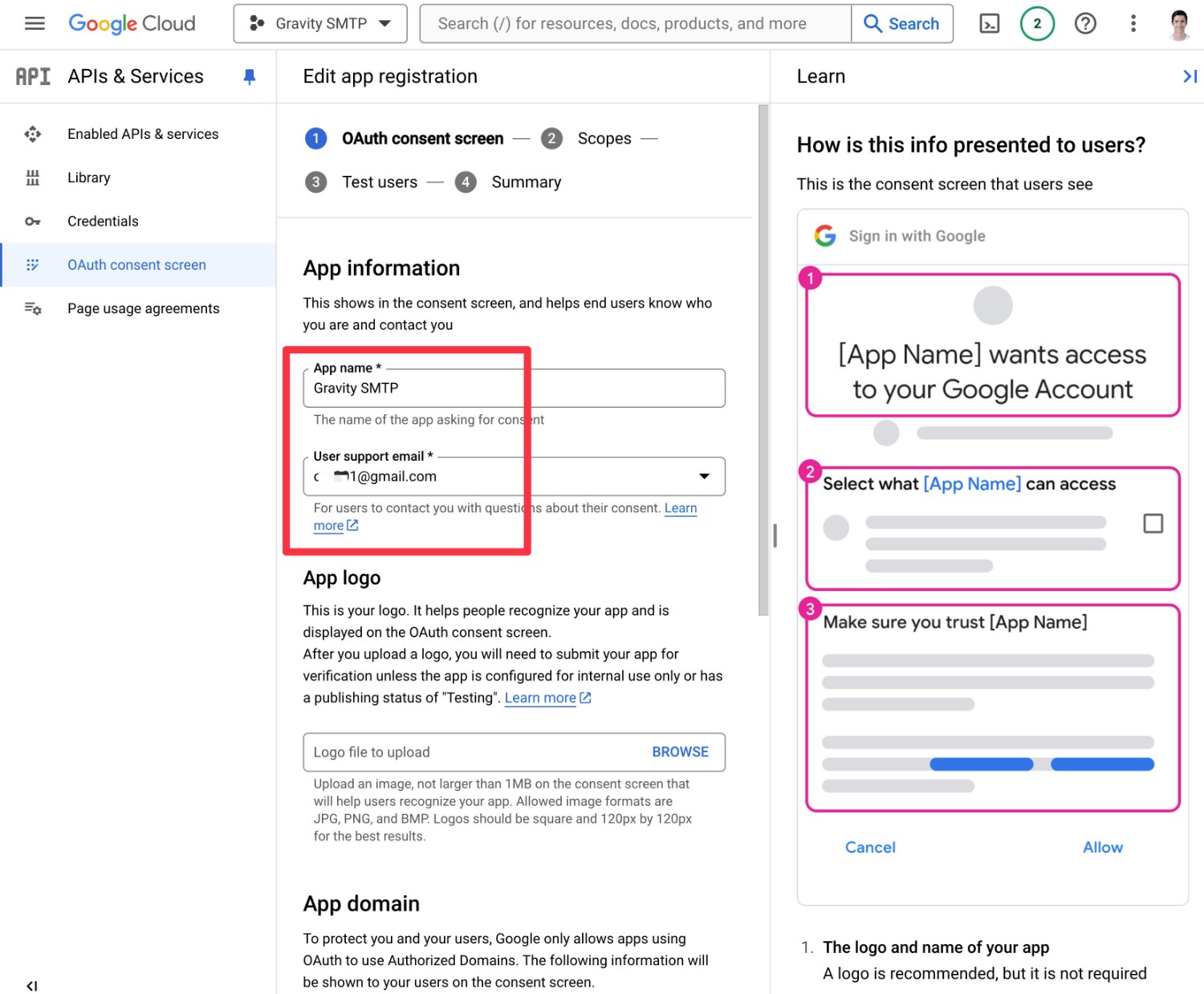Click the OAuth consent screen dots icon

pyautogui.click(x=33, y=265)
